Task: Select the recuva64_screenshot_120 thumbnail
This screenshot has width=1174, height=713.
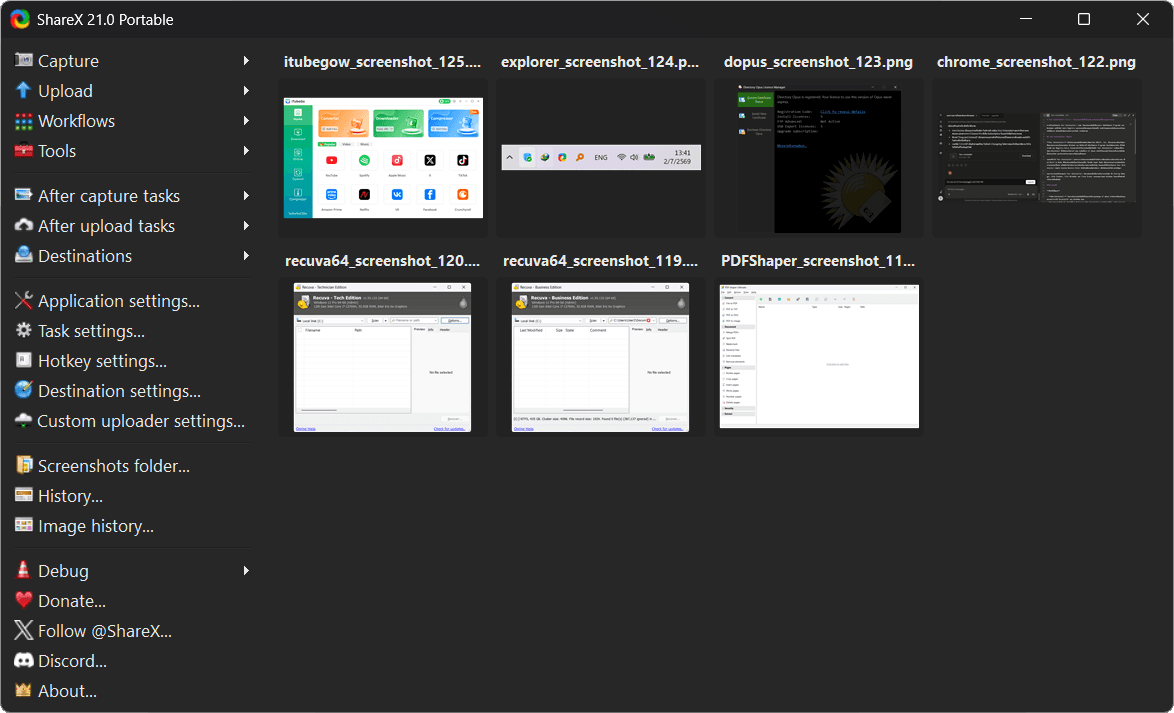Action: click(x=383, y=357)
